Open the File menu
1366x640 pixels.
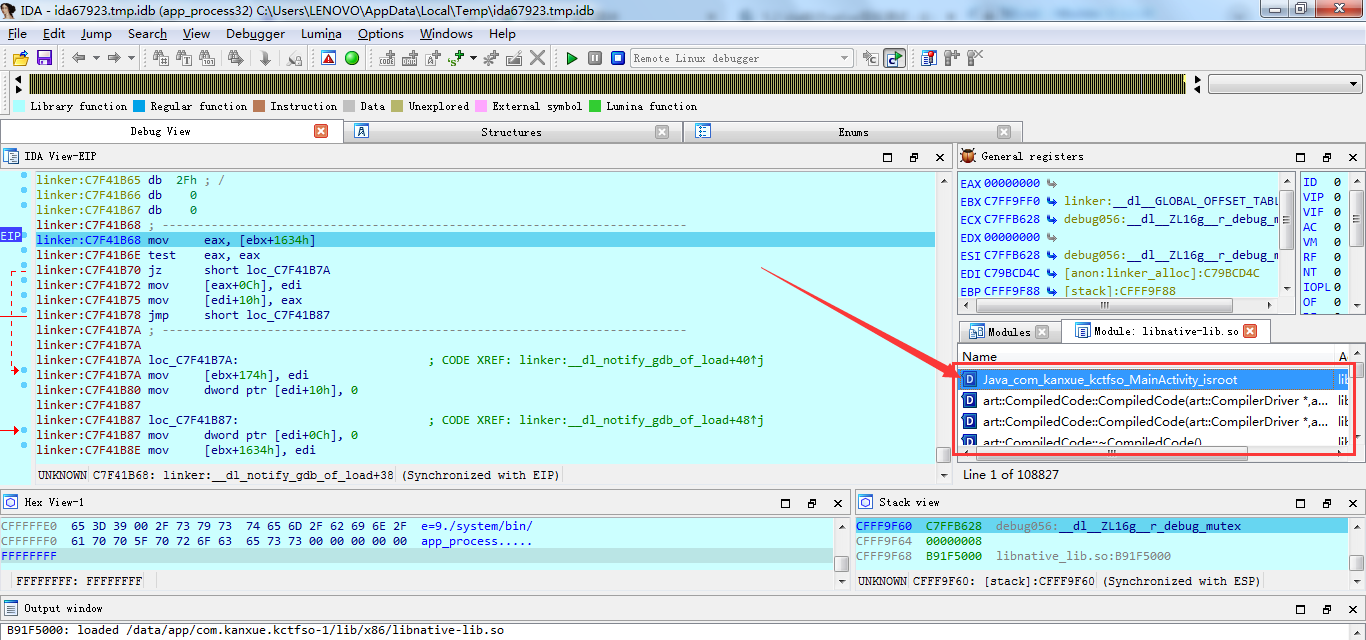[17, 34]
